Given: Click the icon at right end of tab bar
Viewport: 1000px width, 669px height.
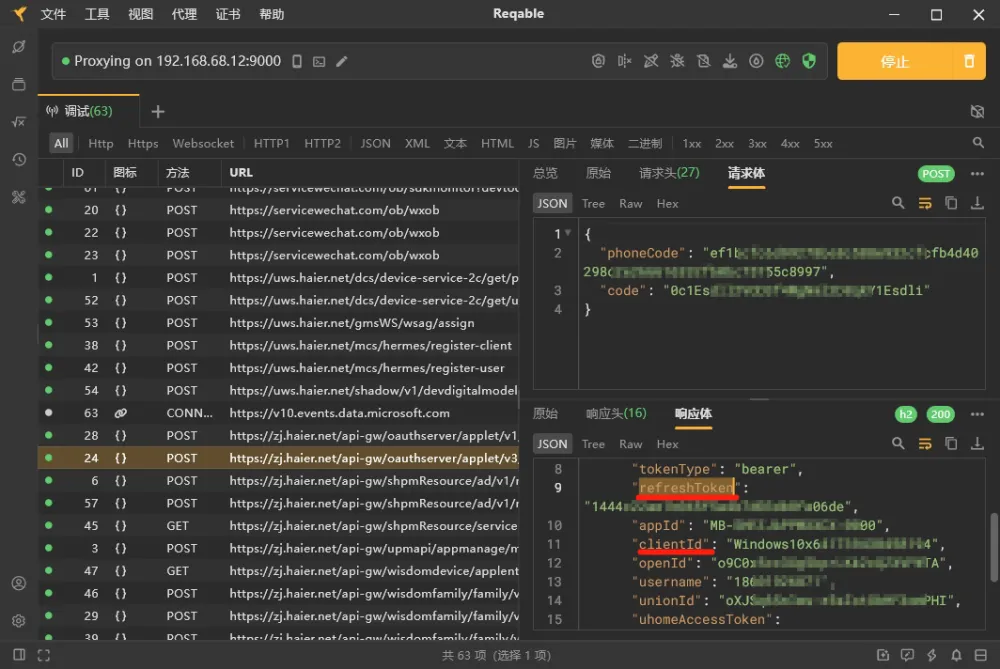Looking at the screenshot, I should [x=977, y=112].
